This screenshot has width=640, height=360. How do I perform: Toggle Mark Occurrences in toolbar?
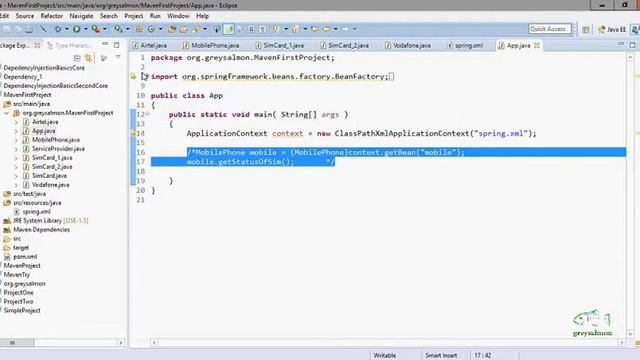229,29
